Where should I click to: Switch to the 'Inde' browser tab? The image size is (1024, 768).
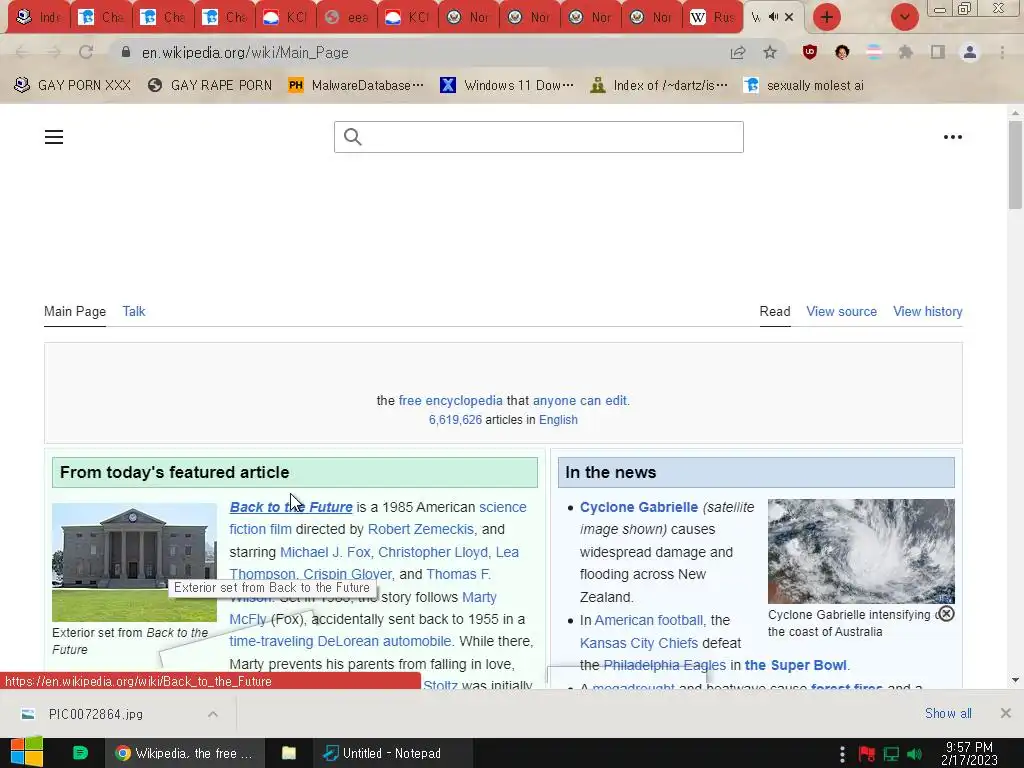(39, 17)
